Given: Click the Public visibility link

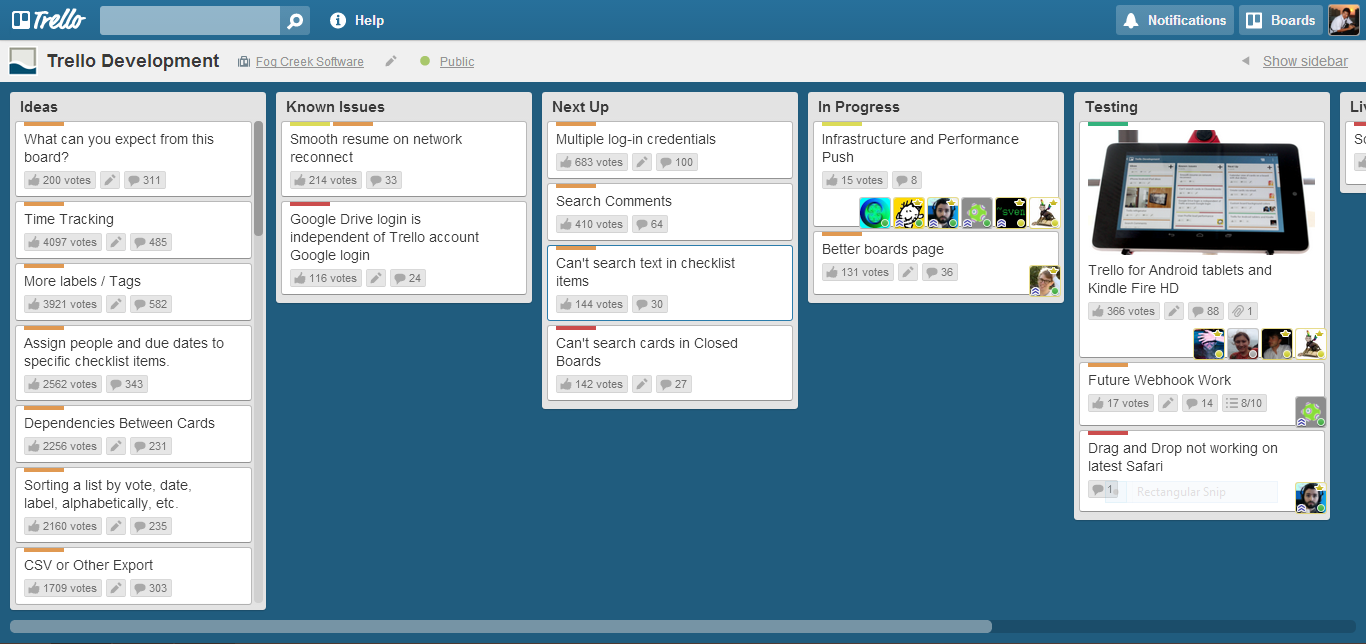Looking at the screenshot, I should click(x=457, y=62).
